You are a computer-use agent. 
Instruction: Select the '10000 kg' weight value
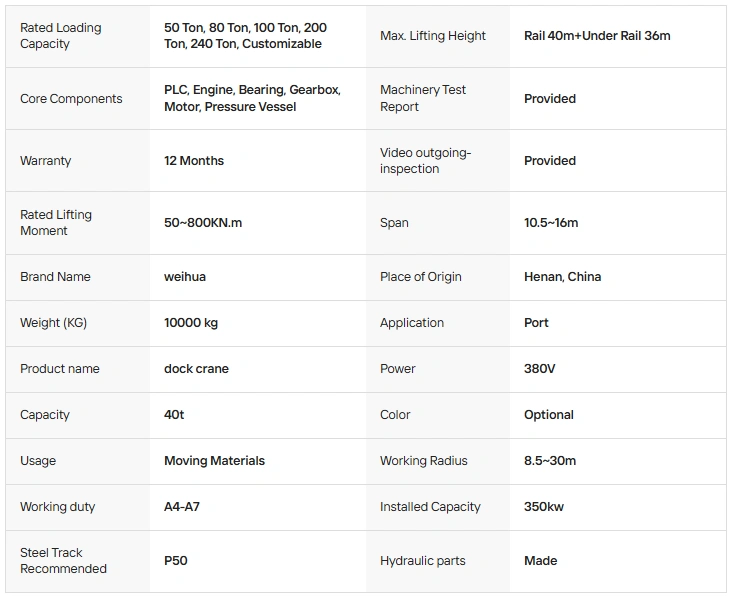point(191,323)
